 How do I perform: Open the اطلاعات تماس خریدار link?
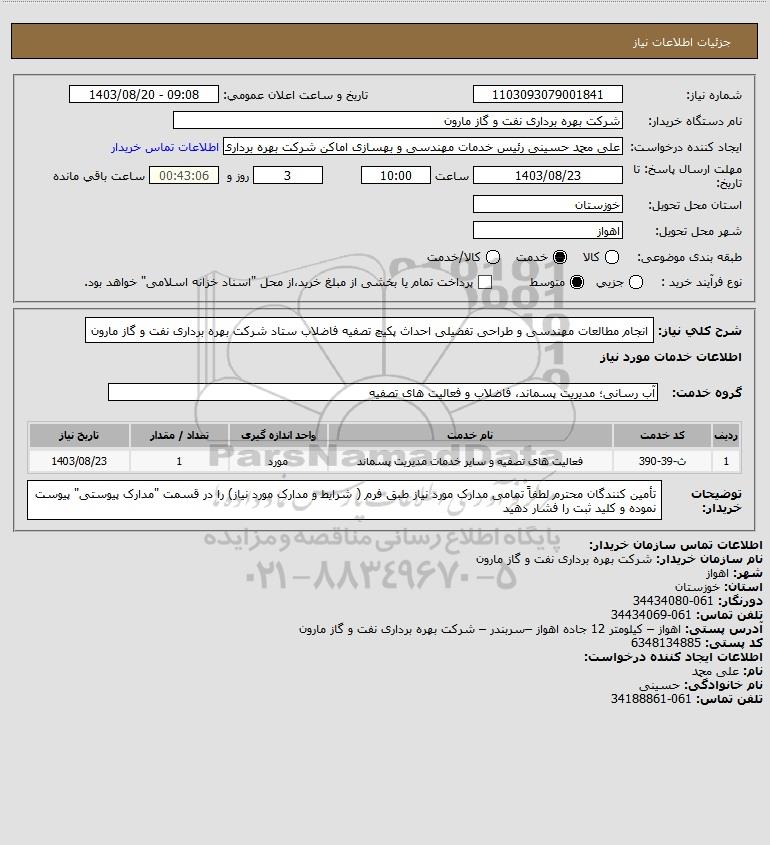coord(165,147)
